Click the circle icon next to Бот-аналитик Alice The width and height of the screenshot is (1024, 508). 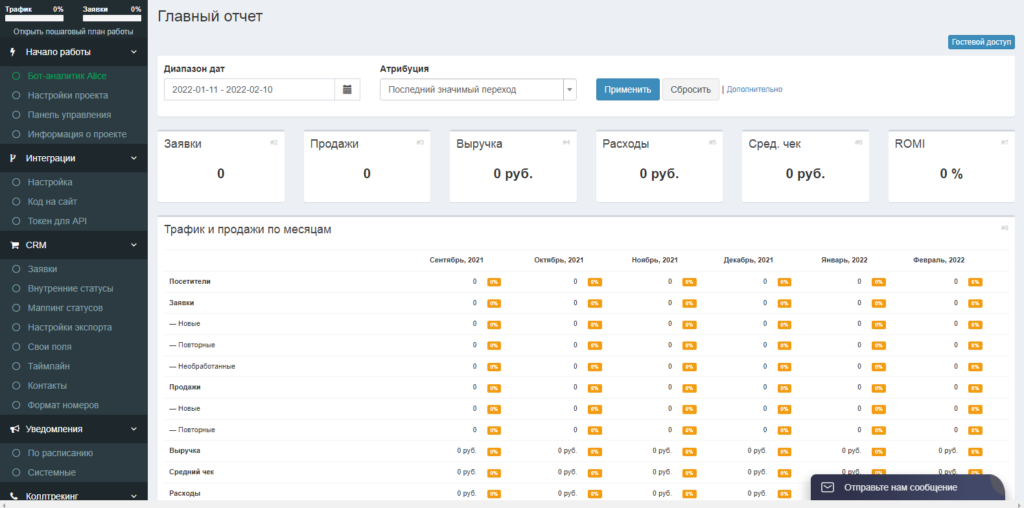click(16, 76)
